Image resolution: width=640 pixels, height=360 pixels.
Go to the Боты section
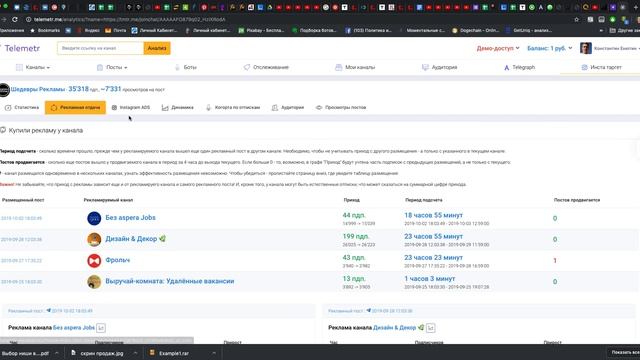186,67
